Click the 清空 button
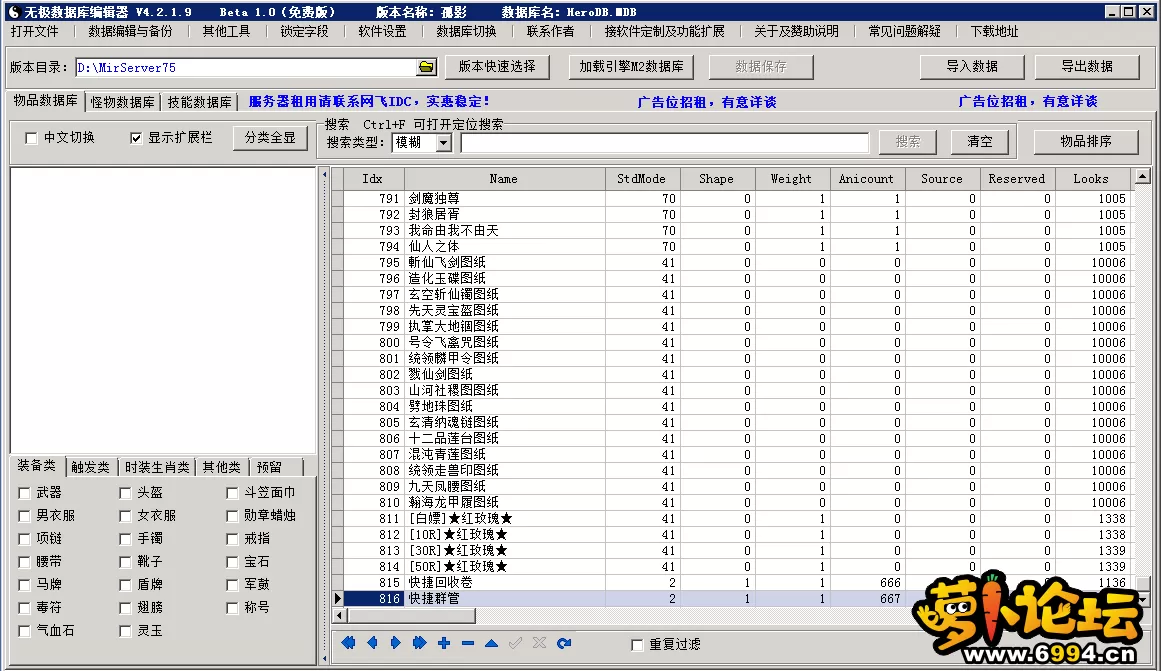1161x671 pixels. 980,141
